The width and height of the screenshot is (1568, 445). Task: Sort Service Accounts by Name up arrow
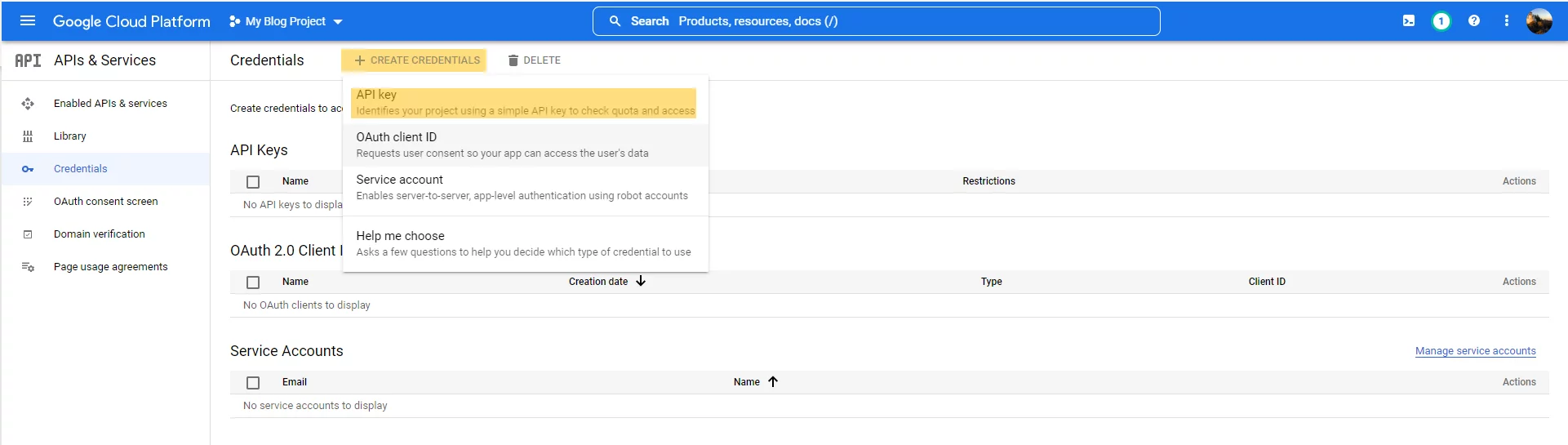[x=773, y=381]
